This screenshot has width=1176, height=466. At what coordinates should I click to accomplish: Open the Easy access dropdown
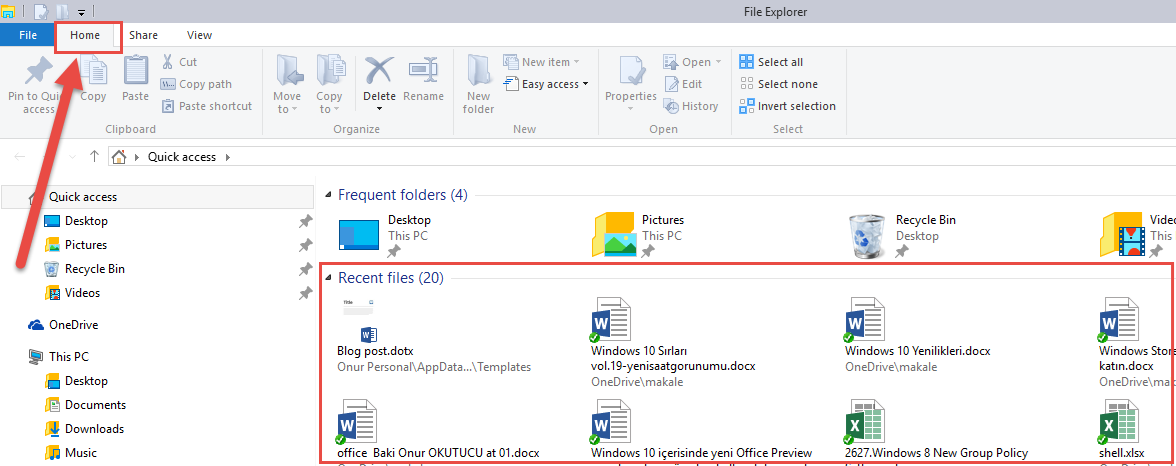(x=545, y=84)
